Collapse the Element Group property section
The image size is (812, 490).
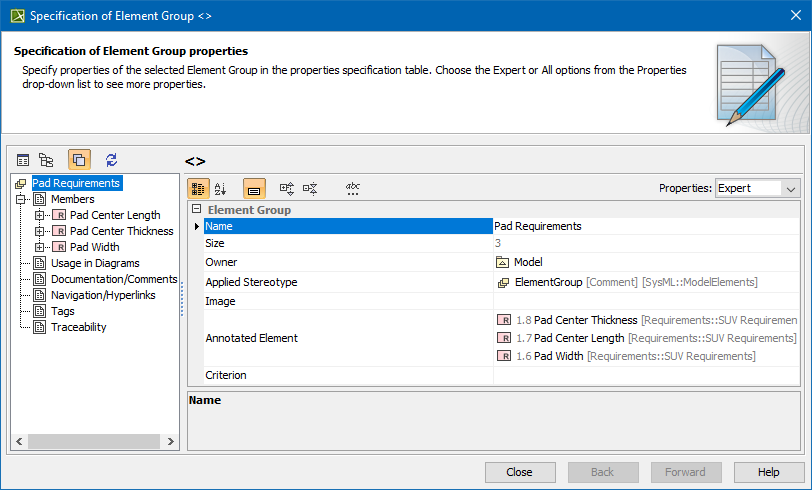196,210
